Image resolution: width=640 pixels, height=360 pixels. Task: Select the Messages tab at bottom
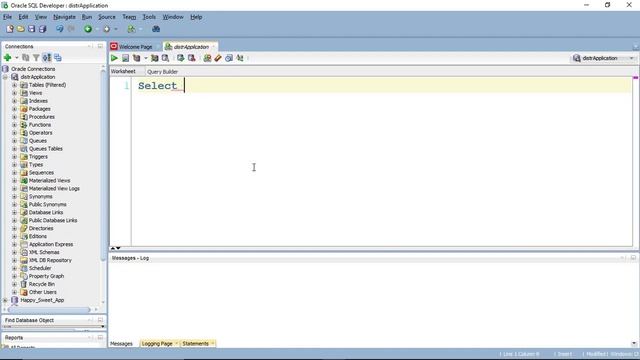coord(122,344)
